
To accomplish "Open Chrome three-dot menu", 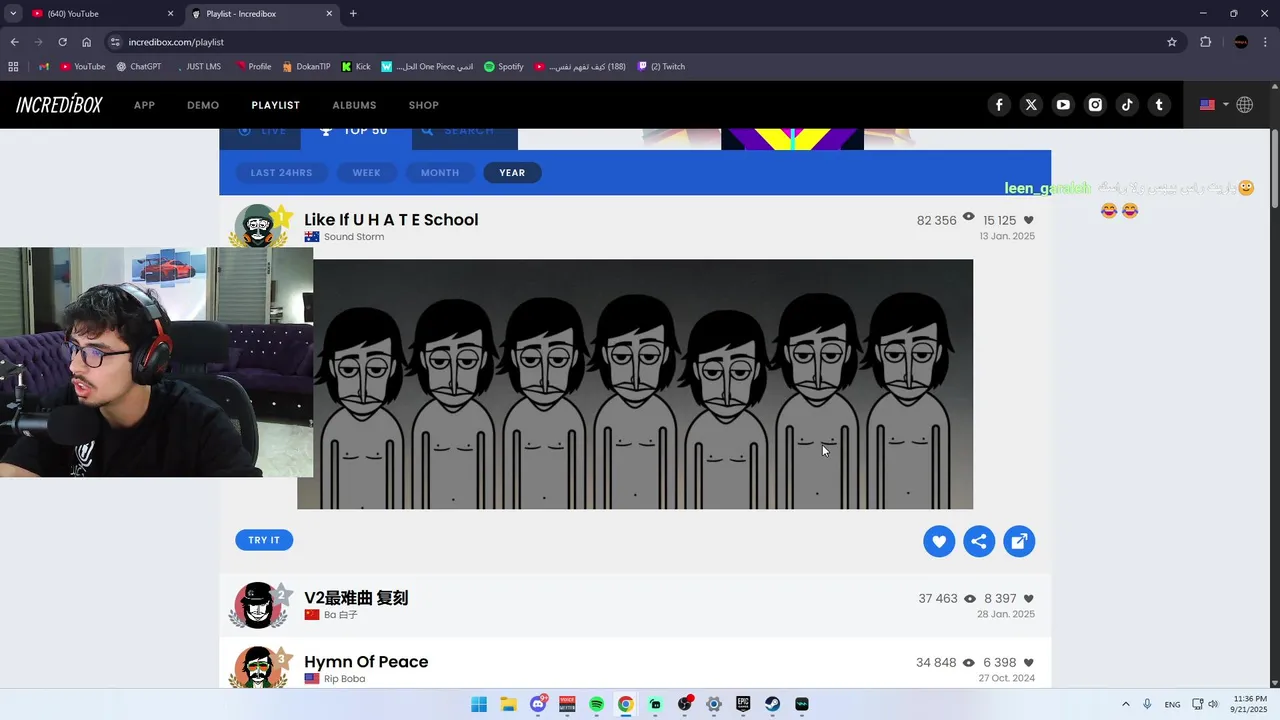I will (x=1266, y=42).
